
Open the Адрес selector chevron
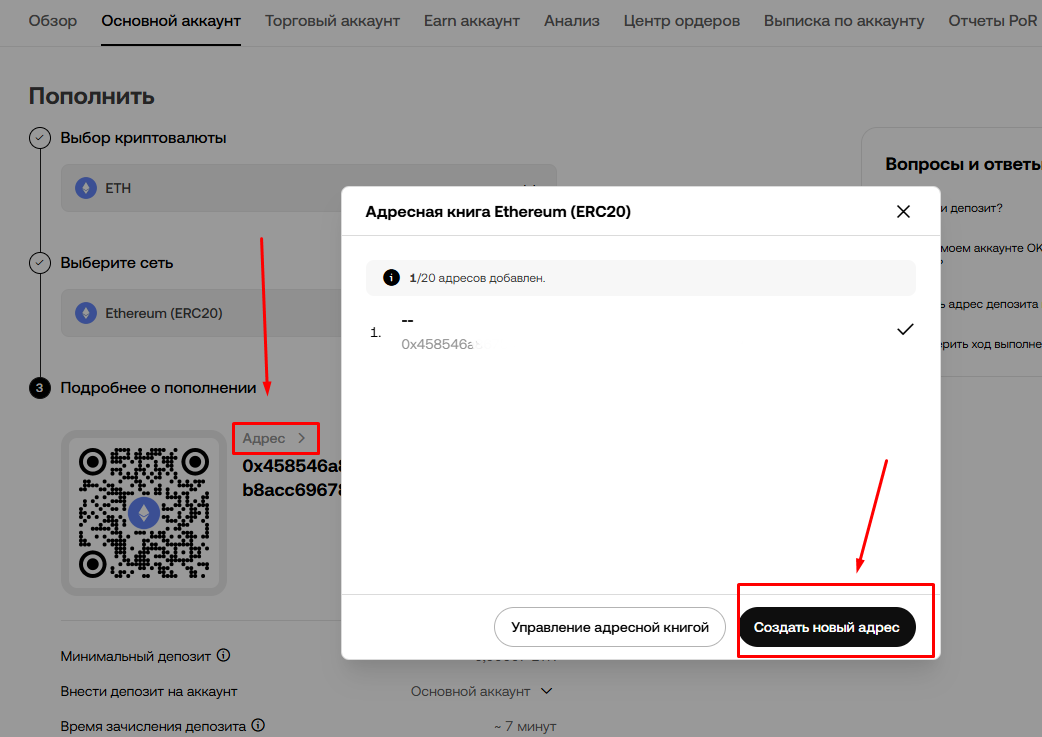click(x=302, y=438)
